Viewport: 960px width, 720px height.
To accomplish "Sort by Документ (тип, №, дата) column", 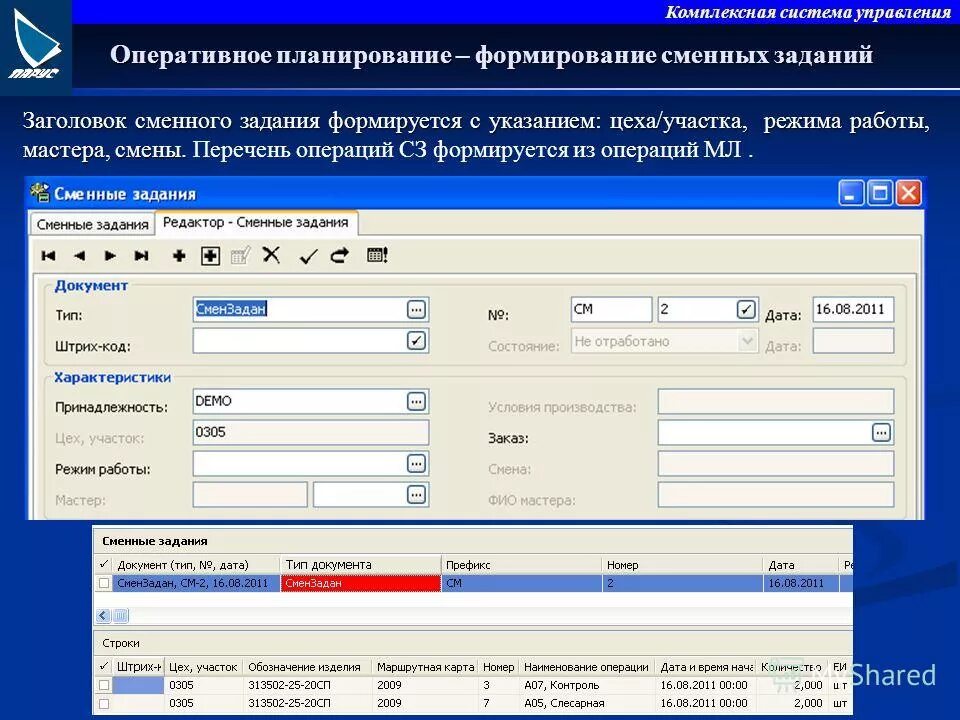I will pyautogui.click(x=196, y=564).
